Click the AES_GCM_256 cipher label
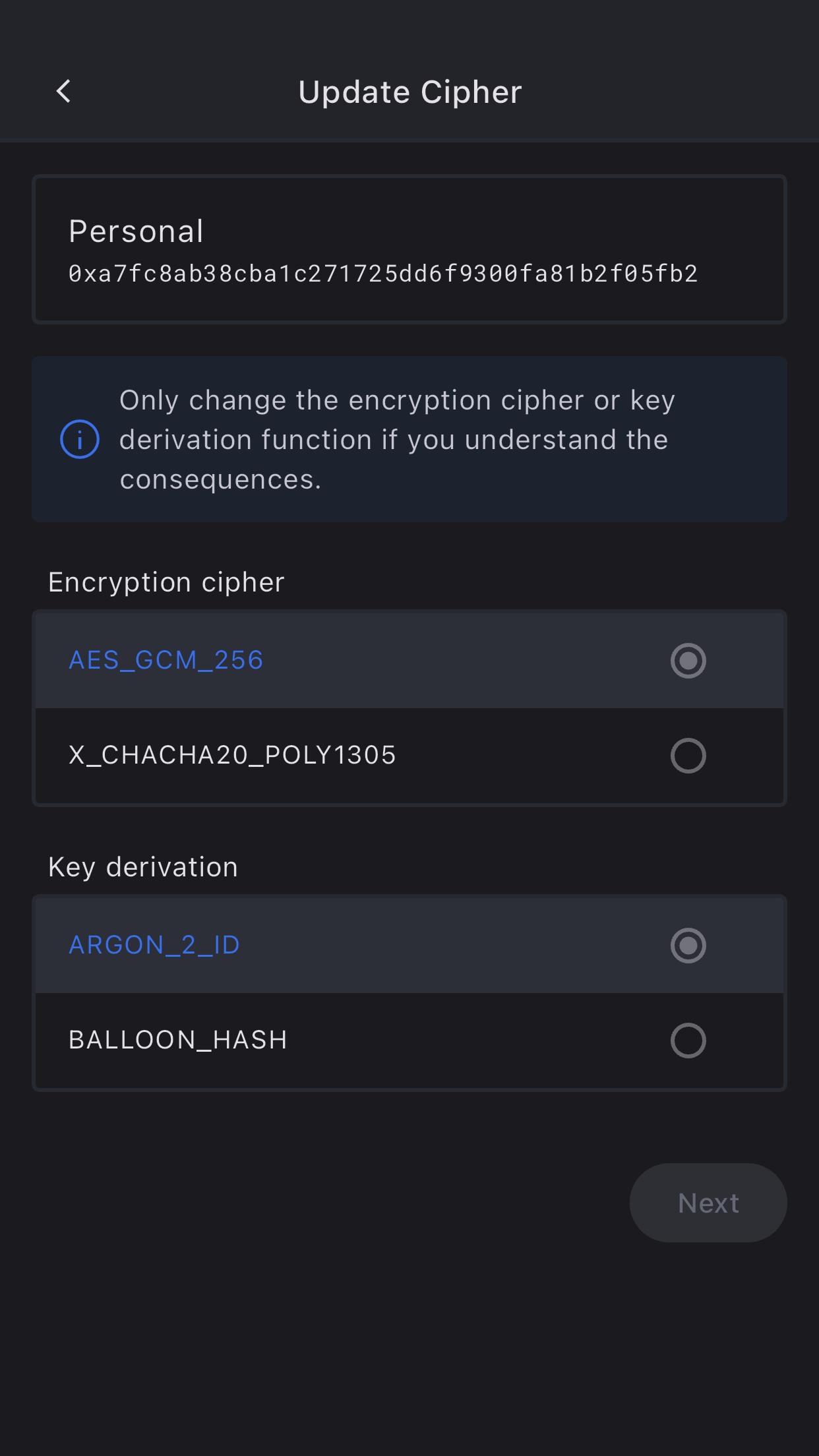 click(166, 661)
